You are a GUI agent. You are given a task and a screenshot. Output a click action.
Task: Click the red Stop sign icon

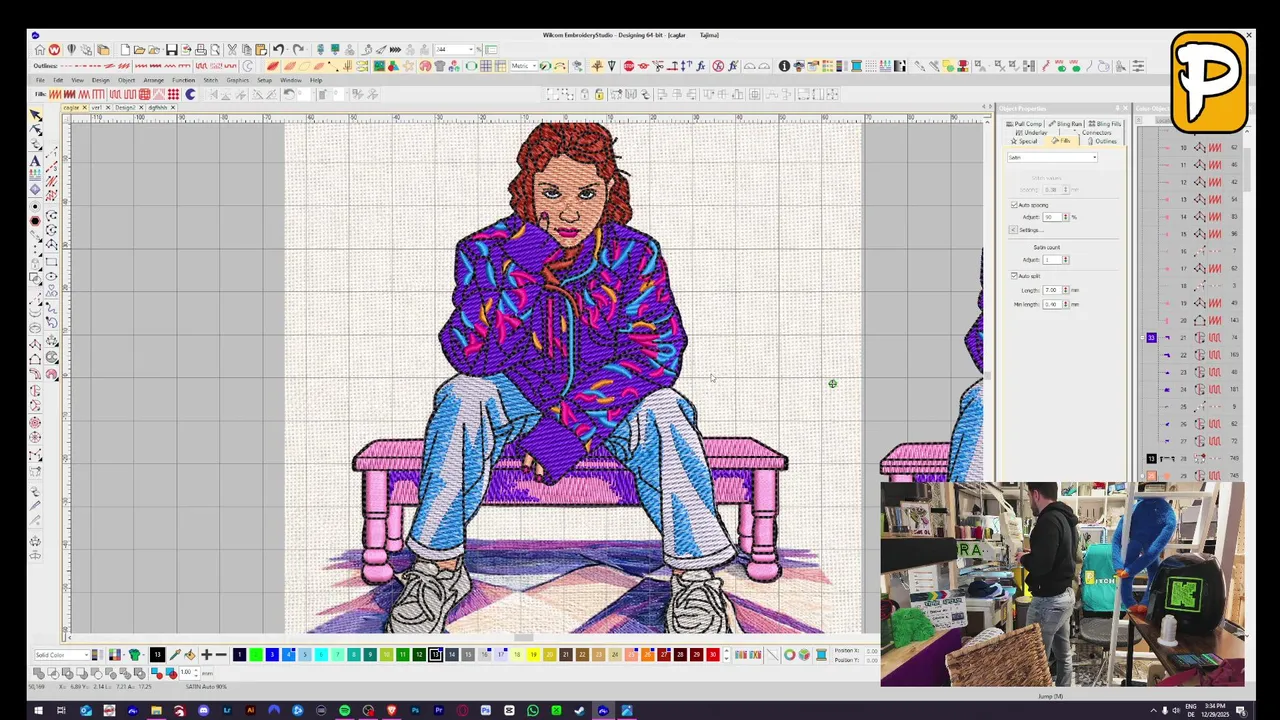click(x=628, y=66)
